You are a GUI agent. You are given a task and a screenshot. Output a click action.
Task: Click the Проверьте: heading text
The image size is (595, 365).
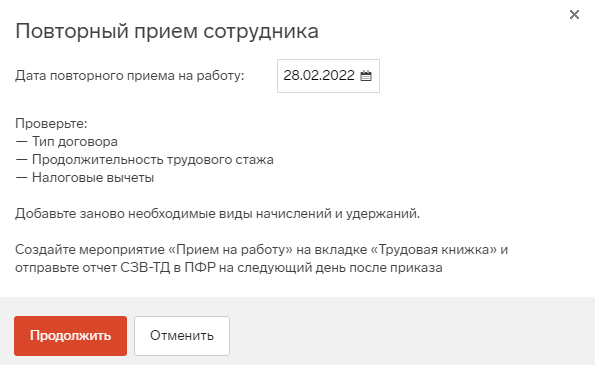click(51, 123)
